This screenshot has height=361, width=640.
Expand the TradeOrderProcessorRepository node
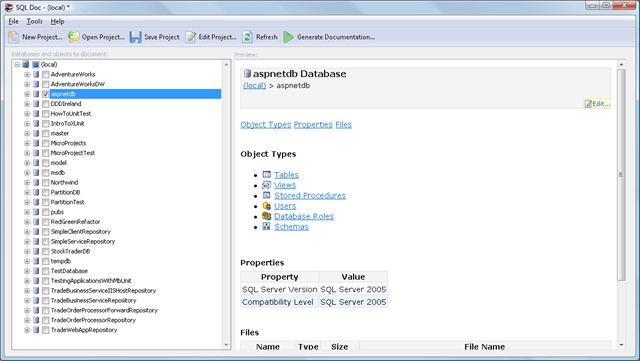(27, 320)
